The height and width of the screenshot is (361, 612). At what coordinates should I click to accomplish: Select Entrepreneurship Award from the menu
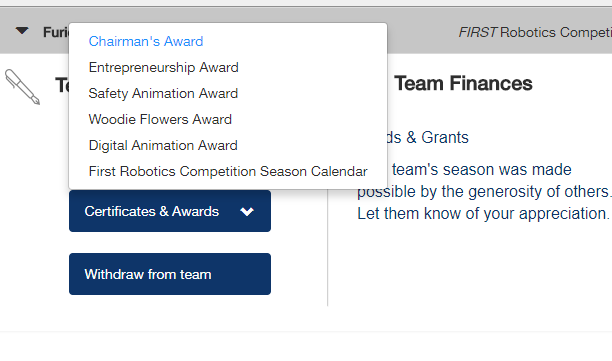164,68
